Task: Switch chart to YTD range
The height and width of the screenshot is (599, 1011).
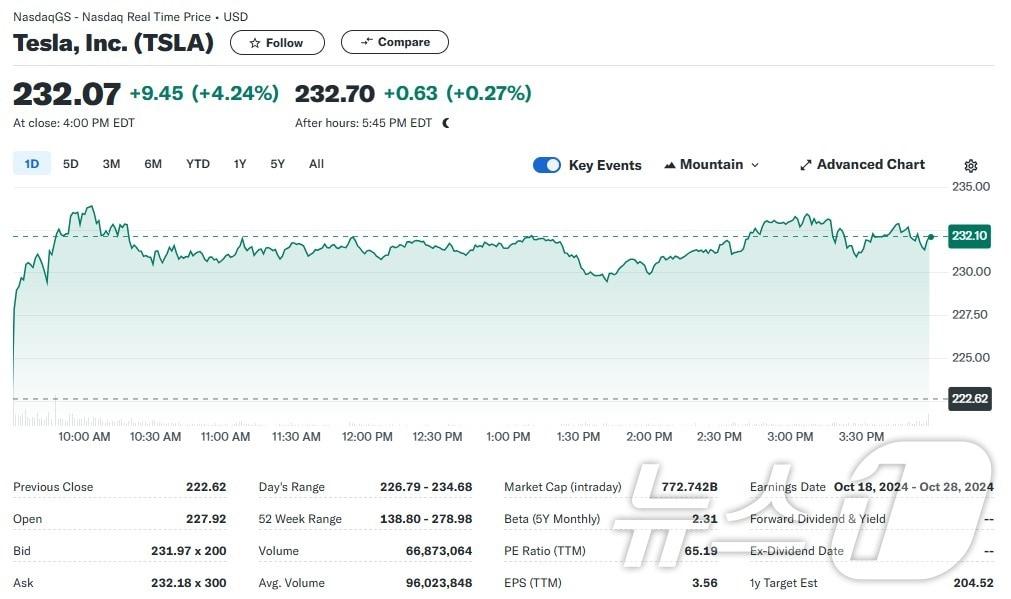Action: [x=198, y=164]
